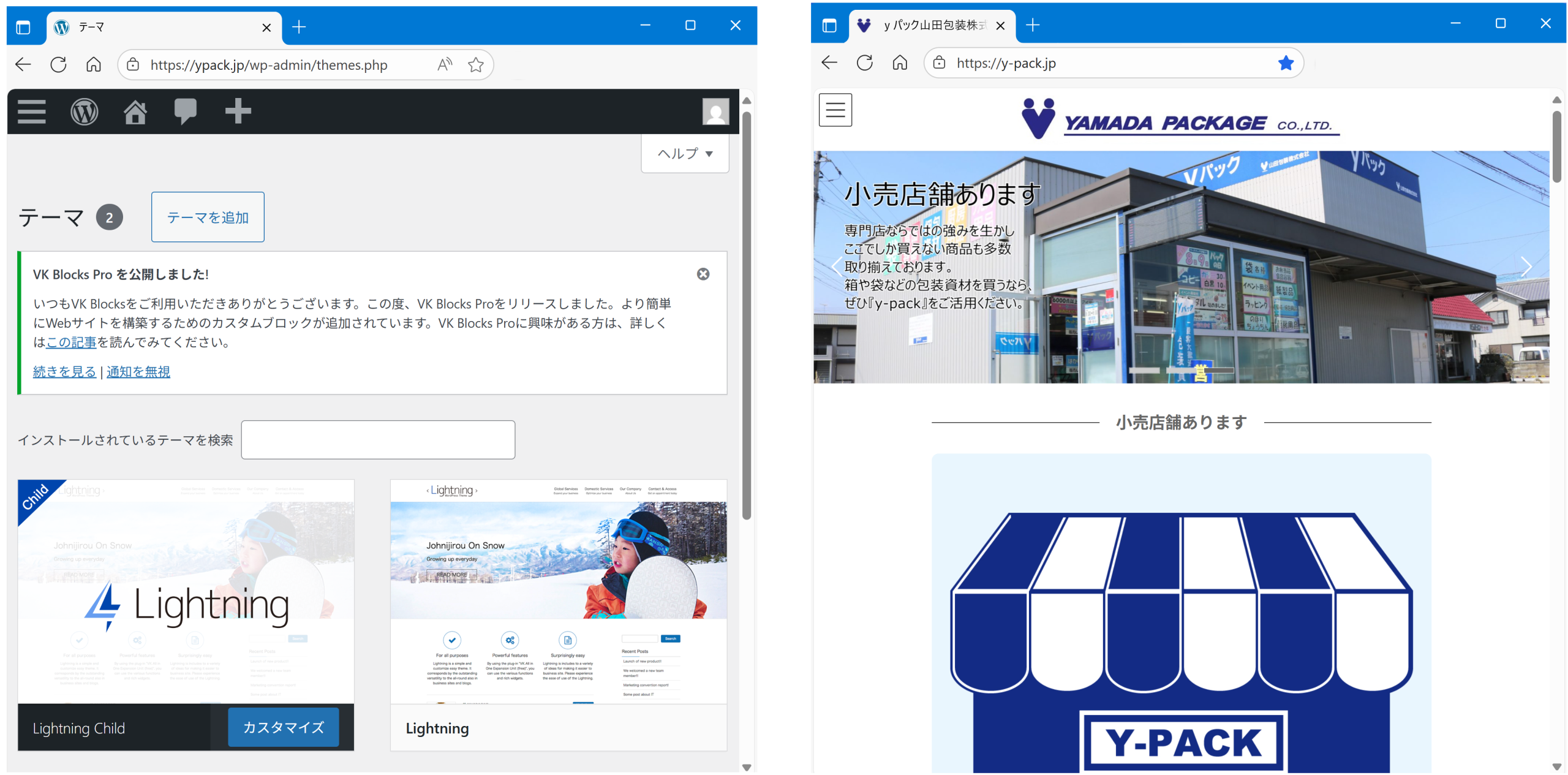Viewport: 1568px width, 775px height.
Task: Open the 通知を無視 link
Action: (138, 372)
